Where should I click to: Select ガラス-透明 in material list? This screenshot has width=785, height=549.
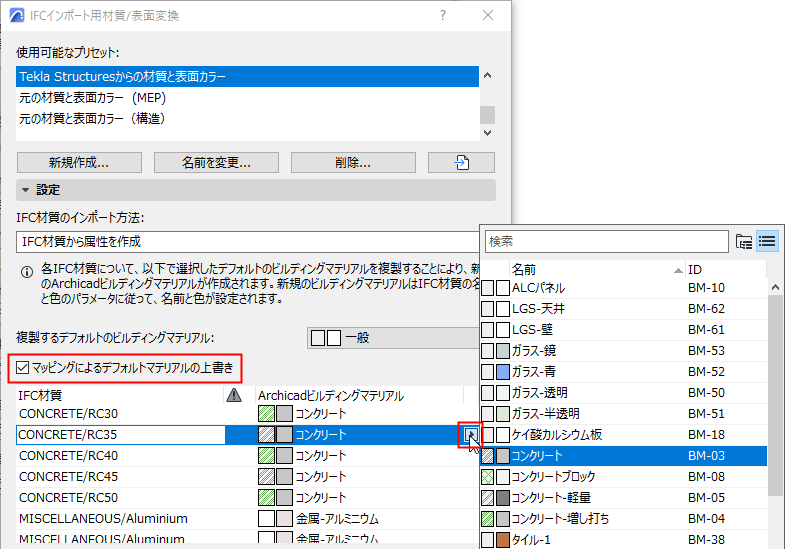[x=624, y=392]
